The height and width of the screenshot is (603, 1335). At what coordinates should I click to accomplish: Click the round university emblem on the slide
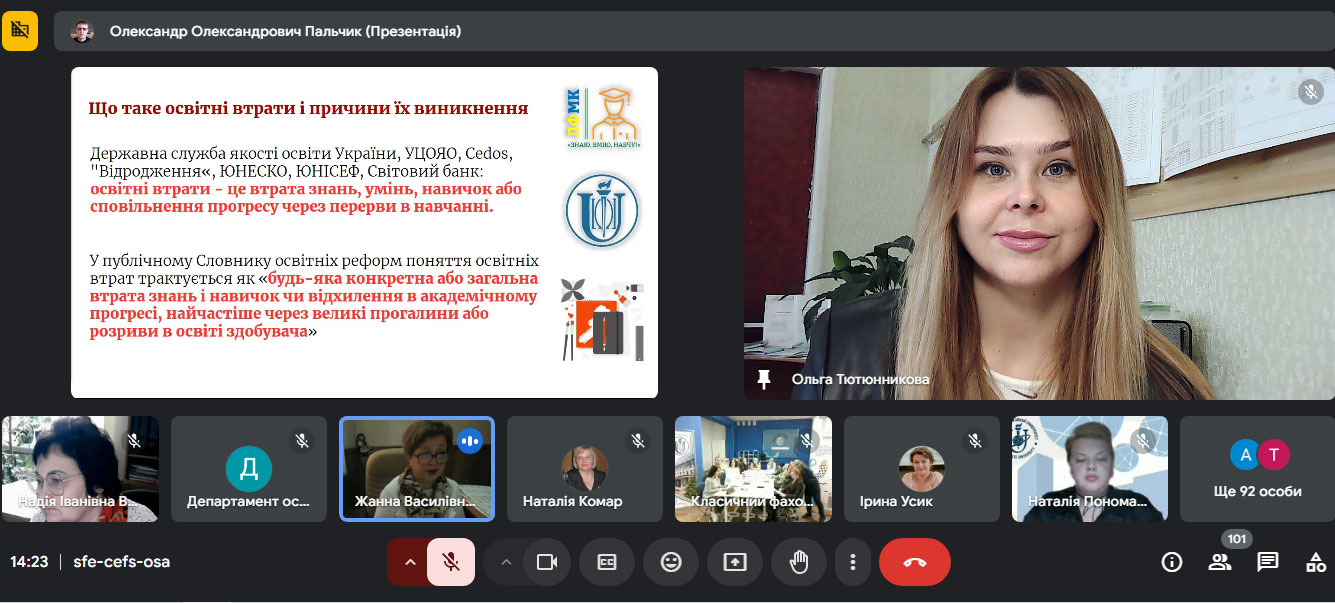tap(601, 210)
